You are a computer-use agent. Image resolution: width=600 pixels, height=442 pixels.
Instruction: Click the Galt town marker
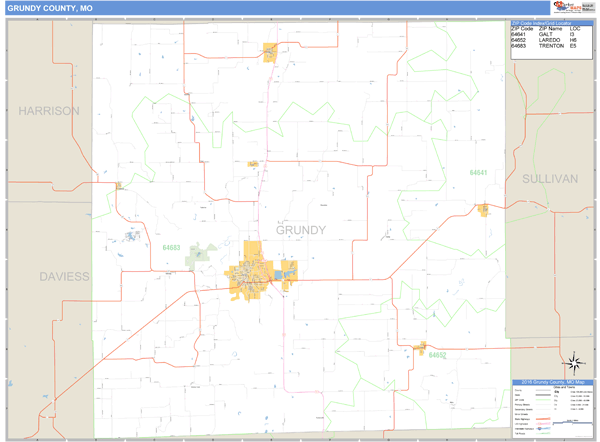click(483, 209)
